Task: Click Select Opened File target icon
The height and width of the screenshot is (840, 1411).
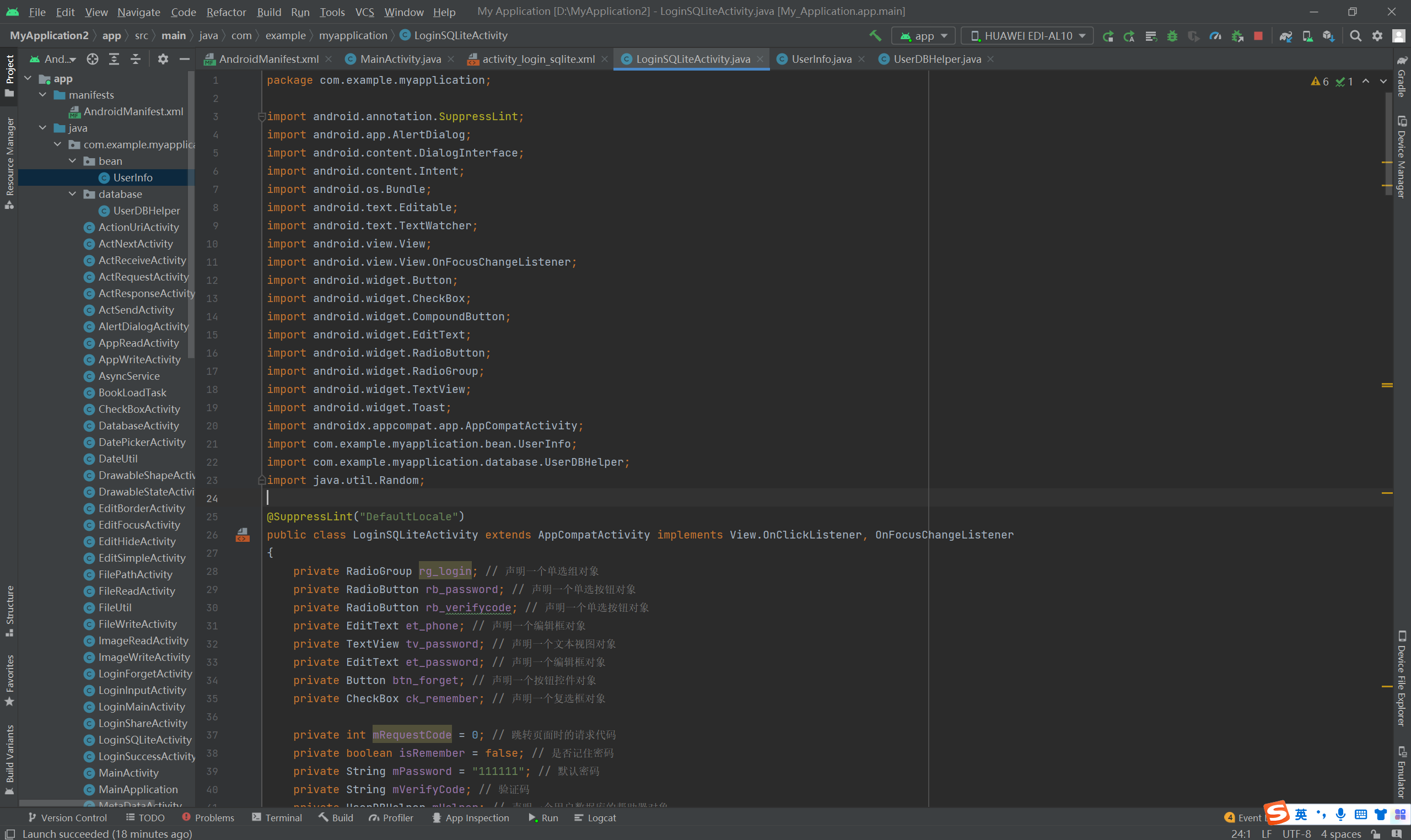Action: coord(93,59)
